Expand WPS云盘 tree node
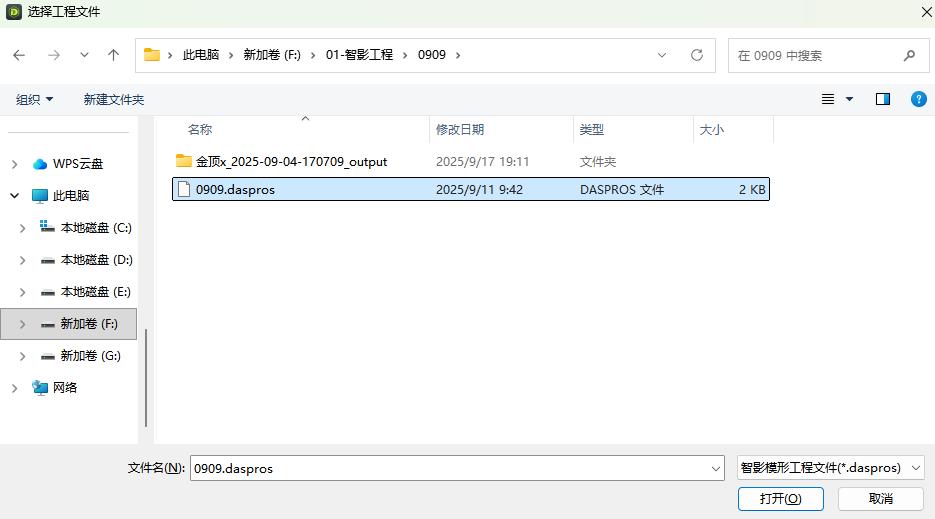The height and width of the screenshot is (519, 935). tap(15, 164)
